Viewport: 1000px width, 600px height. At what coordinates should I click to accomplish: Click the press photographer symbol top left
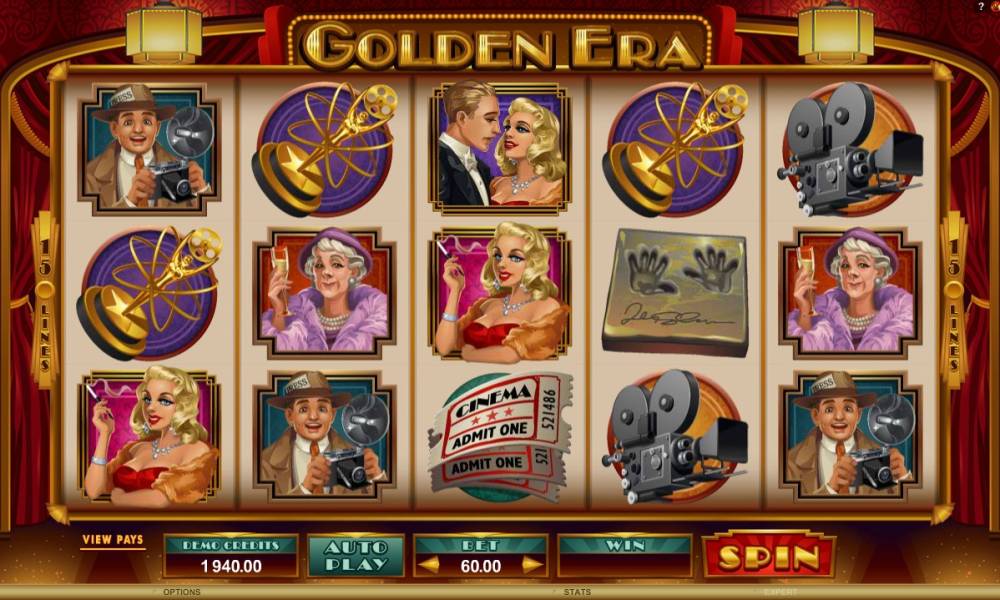click(149, 149)
